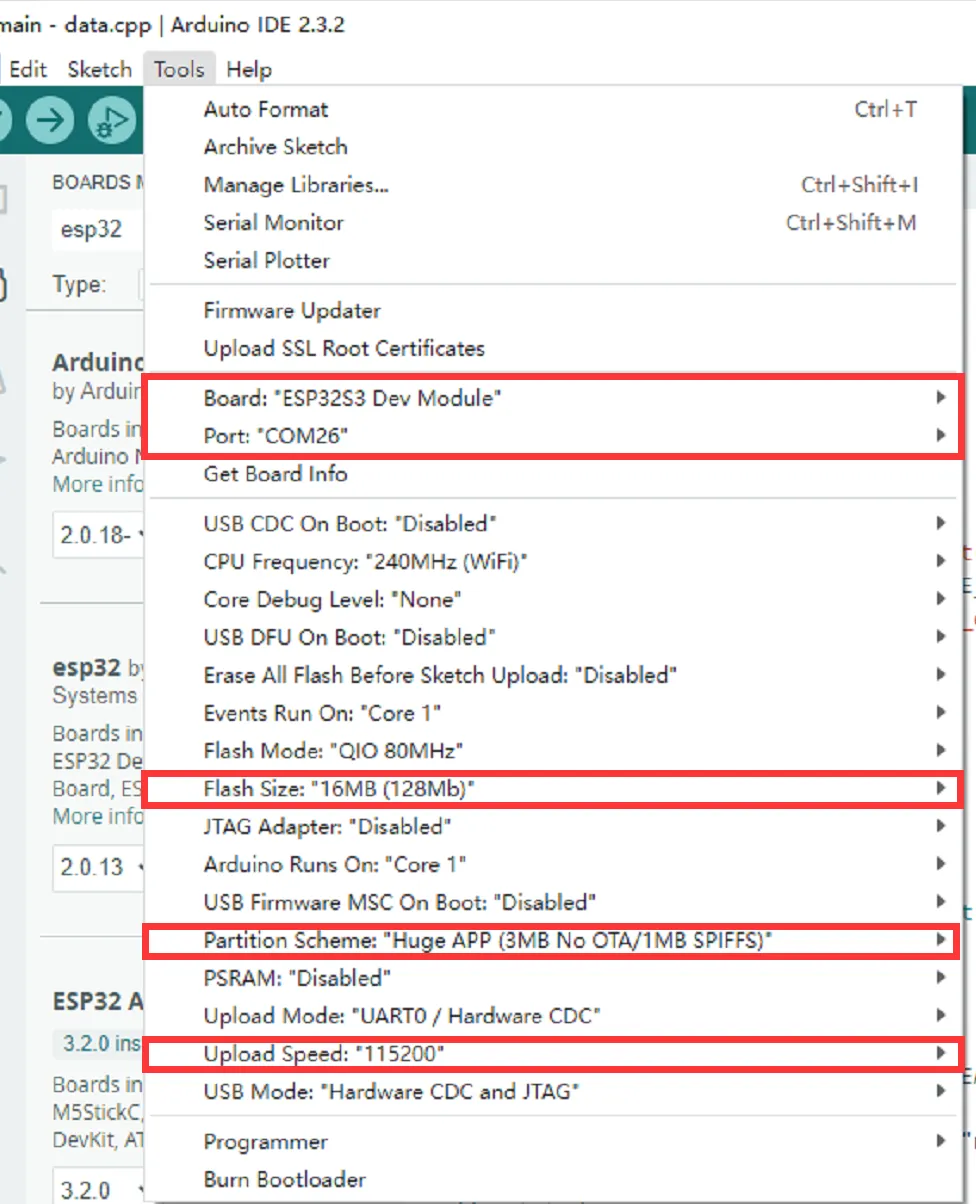The height and width of the screenshot is (1204, 976).
Task: Open the 2.0.18 version dropdown
Action: [x=98, y=535]
